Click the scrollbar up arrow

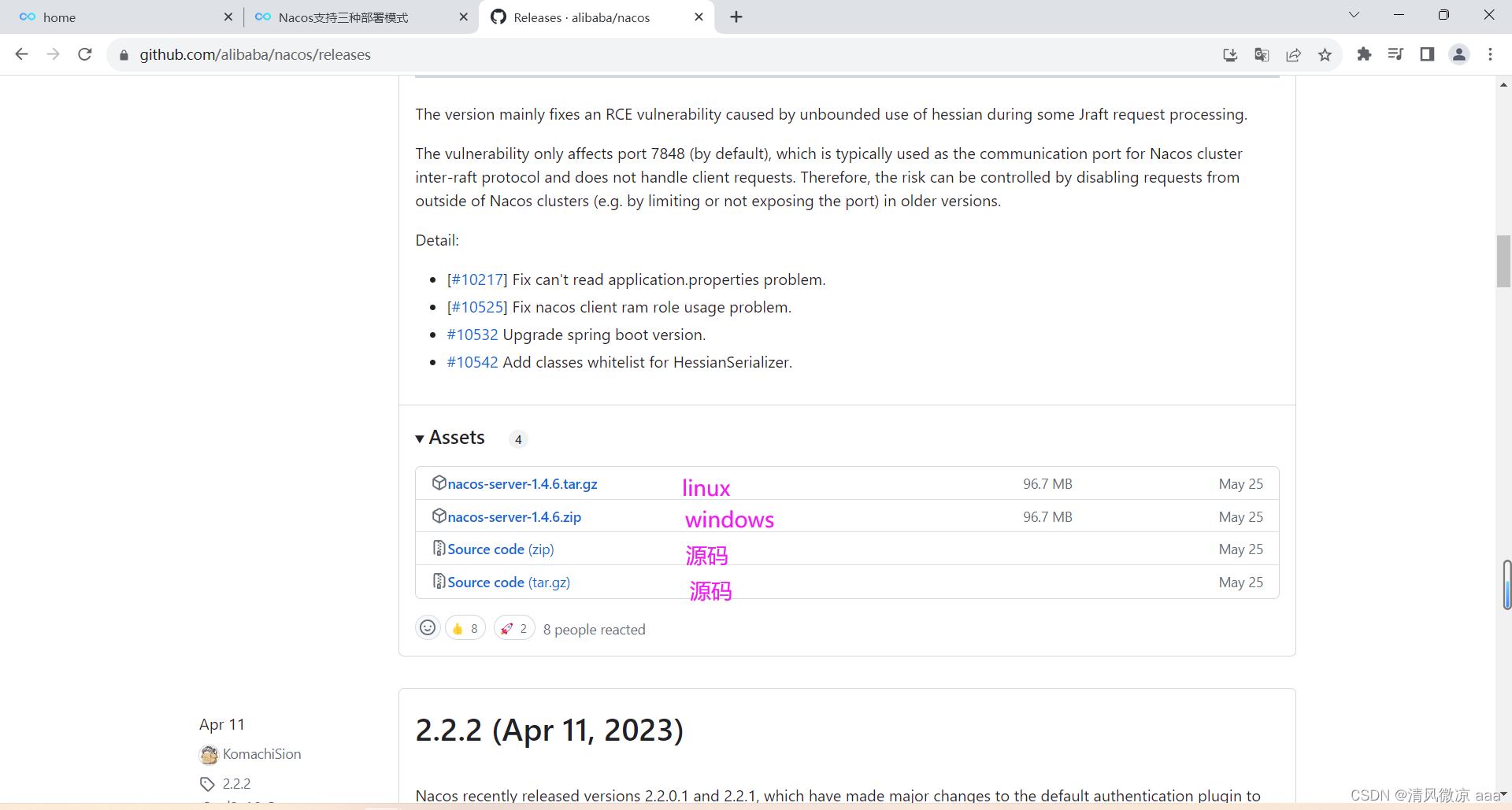(x=1504, y=84)
